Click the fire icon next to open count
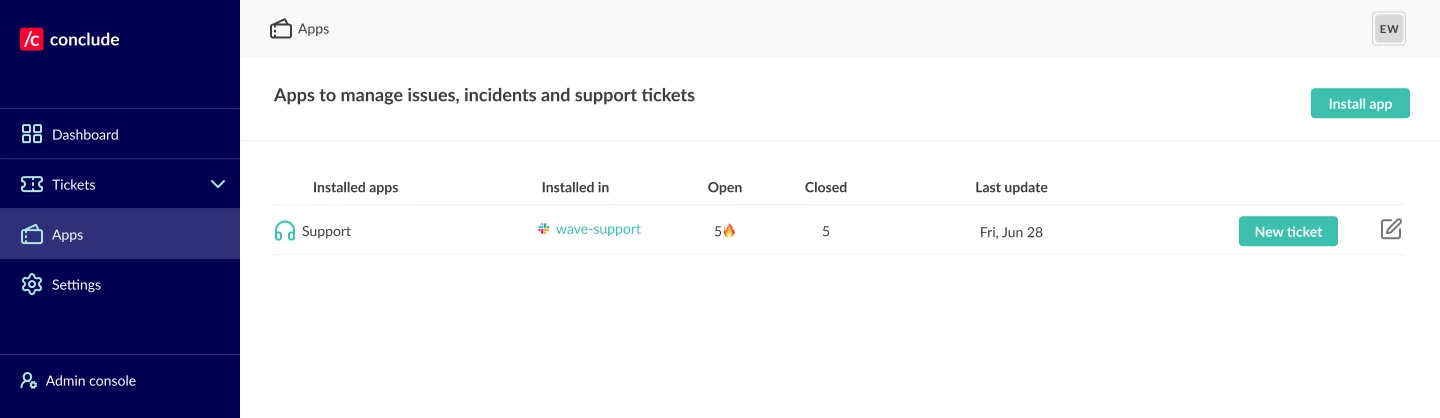1440x418 pixels. pos(729,231)
